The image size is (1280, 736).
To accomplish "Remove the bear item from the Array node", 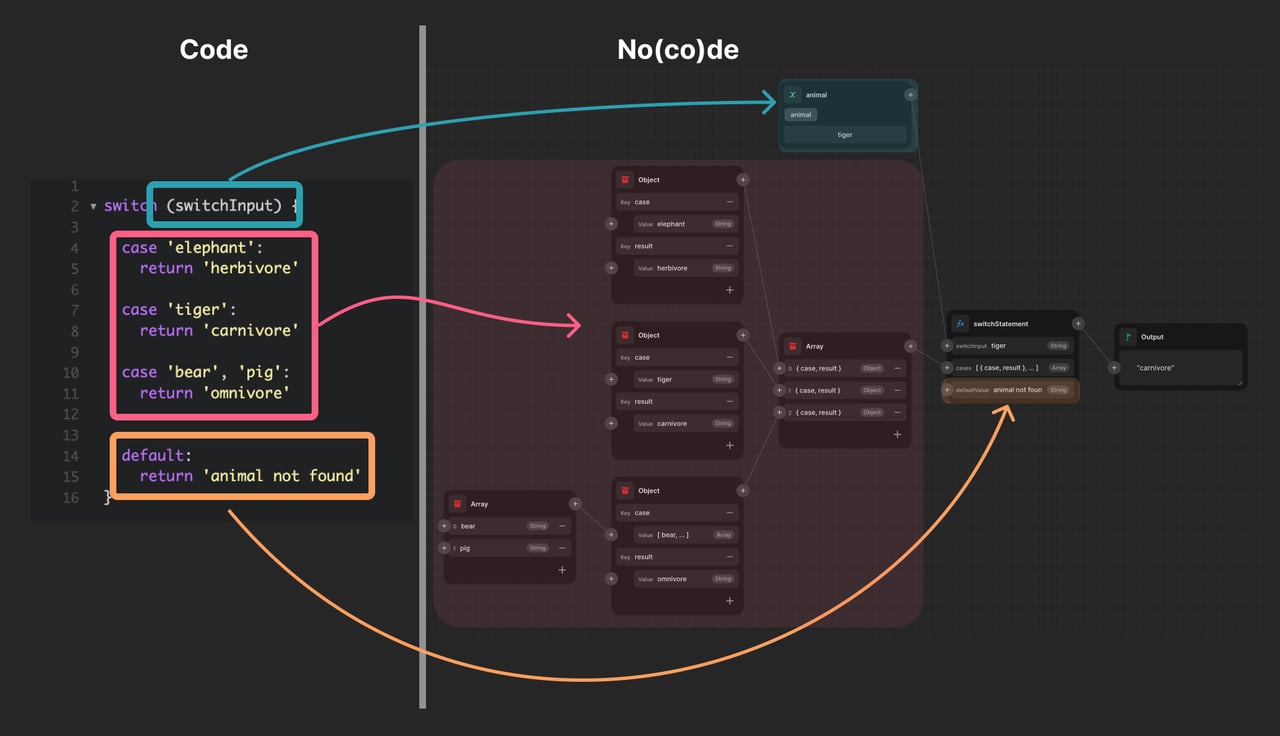I will [x=562, y=526].
